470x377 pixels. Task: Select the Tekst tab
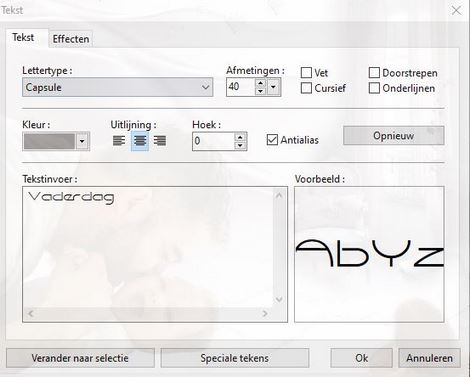23,37
